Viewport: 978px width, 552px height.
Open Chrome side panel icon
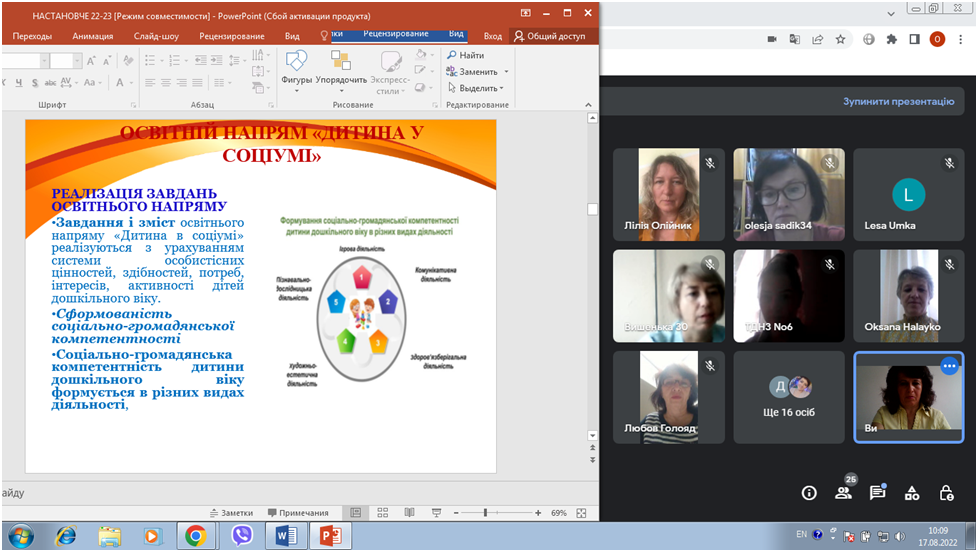tap(914, 39)
